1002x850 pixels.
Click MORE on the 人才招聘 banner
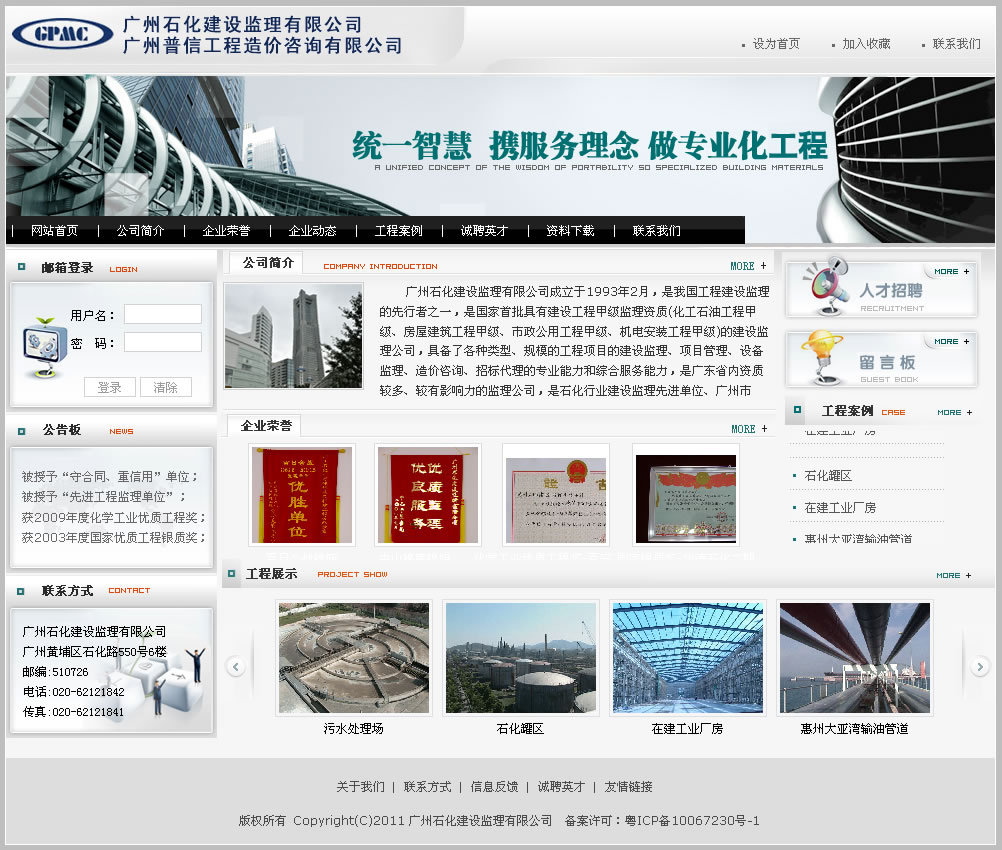(x=952, y=272)
